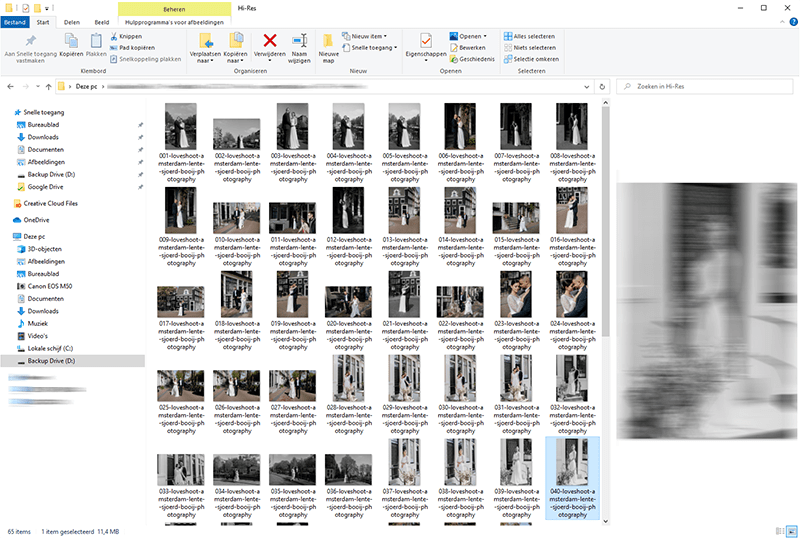Pin with Aan Snelle toegang vastmaken icon
The image size is (800, 538).
31,40
